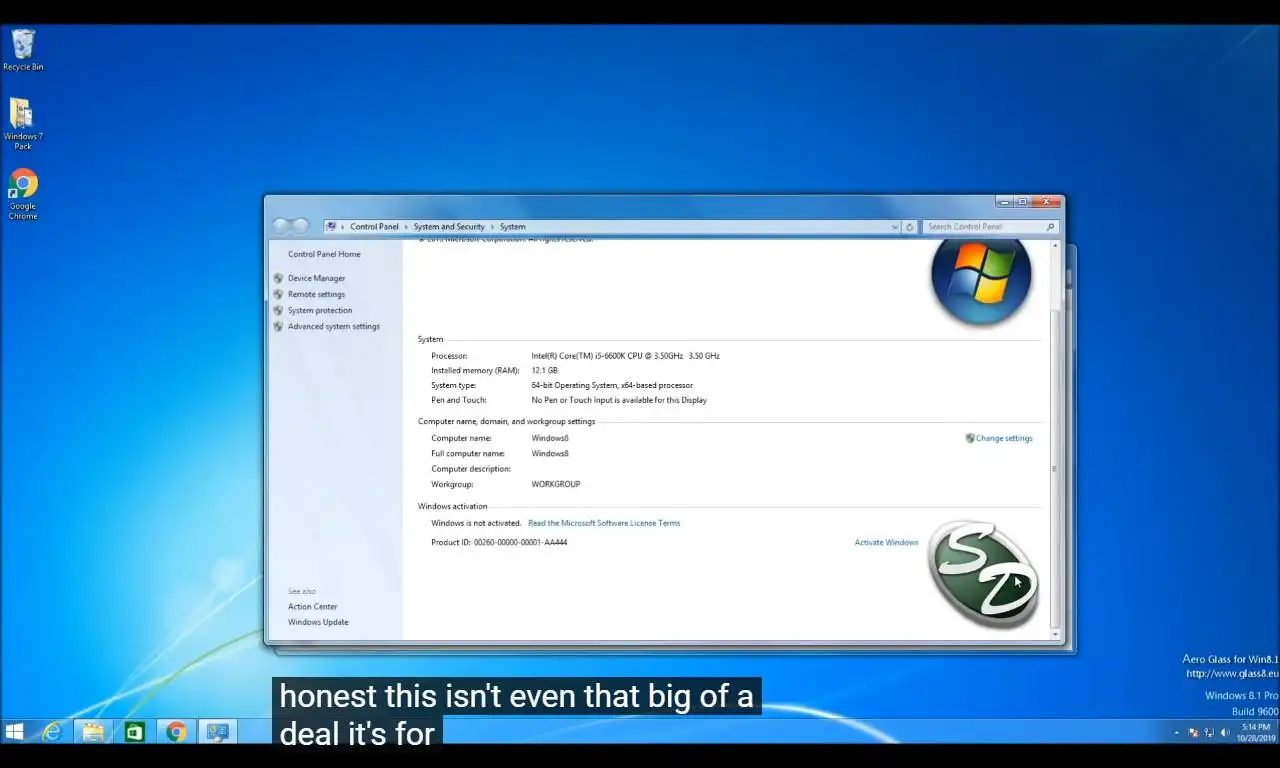Open Action Center under See also

[313, 606]
